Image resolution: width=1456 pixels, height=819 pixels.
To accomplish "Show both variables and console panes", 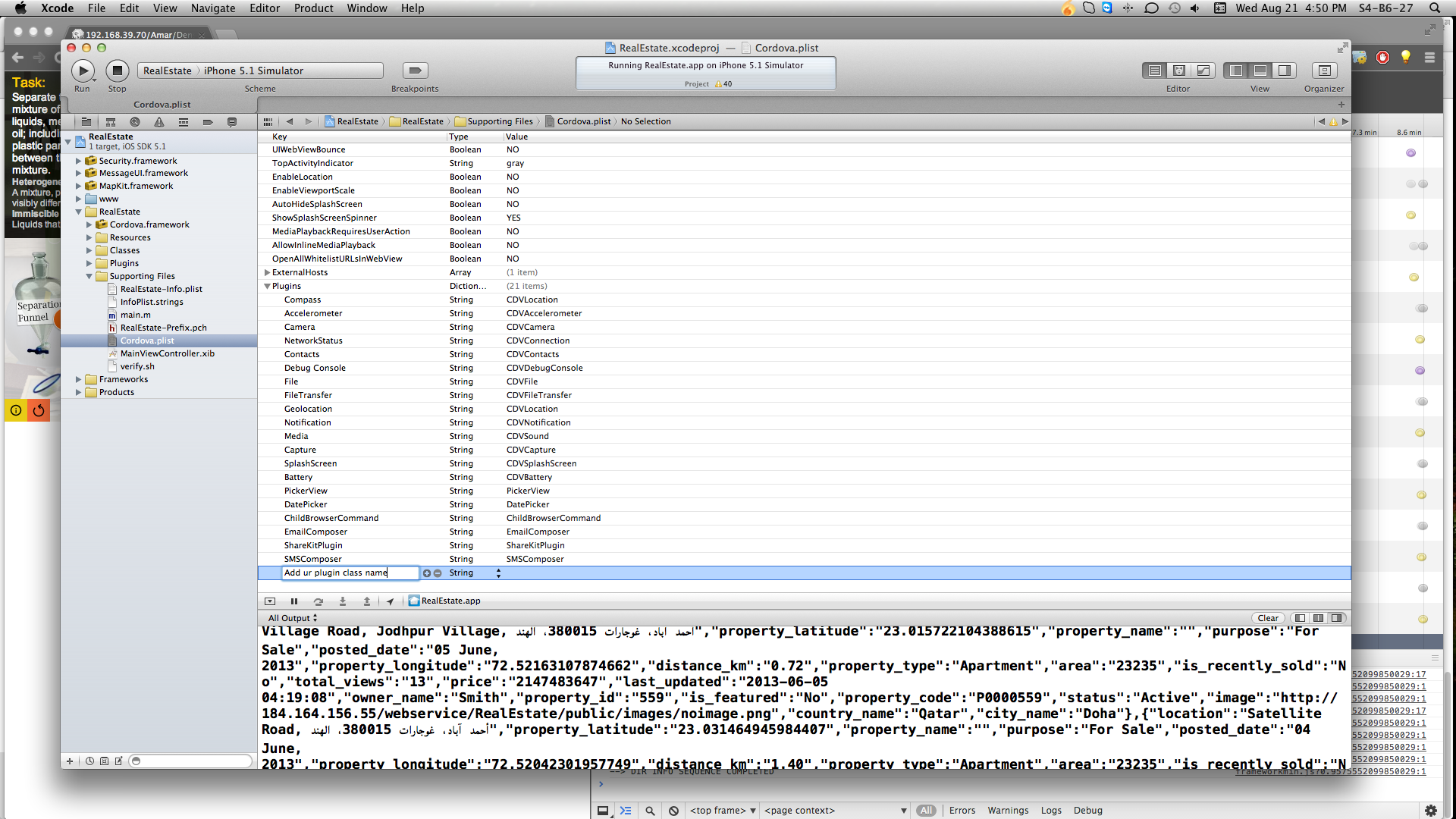I will 1318,618.
